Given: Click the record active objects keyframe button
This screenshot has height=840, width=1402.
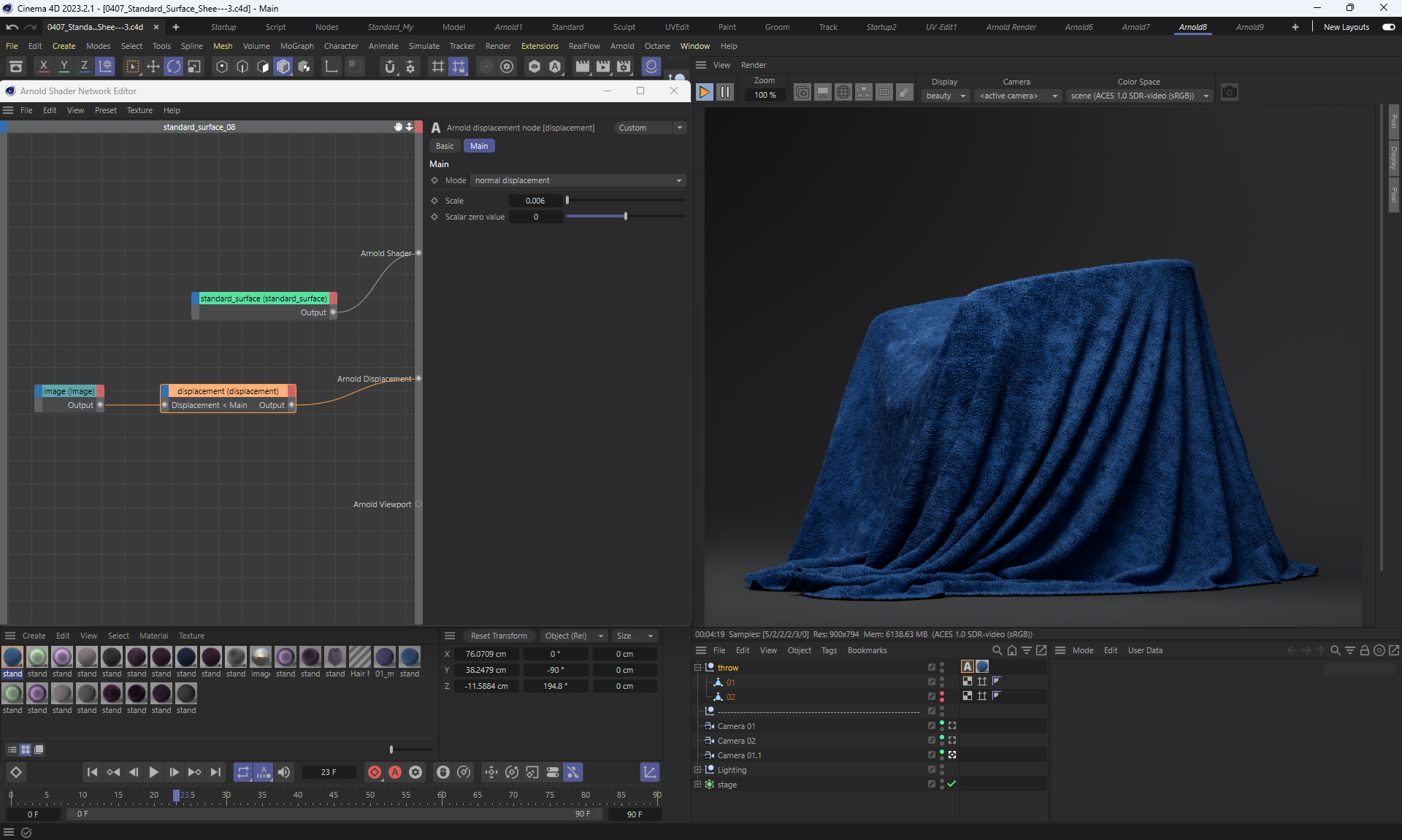Looking at the screenshot, I should tap(375, 772).
